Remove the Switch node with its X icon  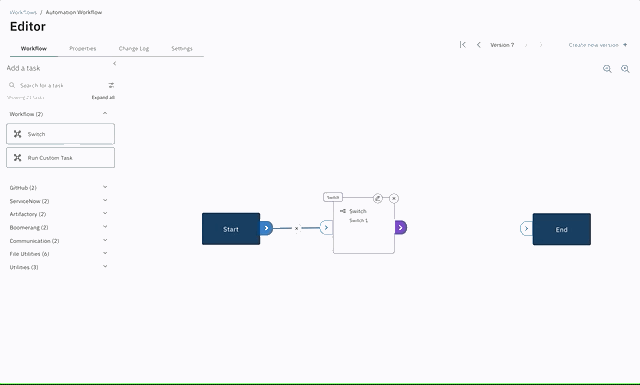click(x=394, y=198)
